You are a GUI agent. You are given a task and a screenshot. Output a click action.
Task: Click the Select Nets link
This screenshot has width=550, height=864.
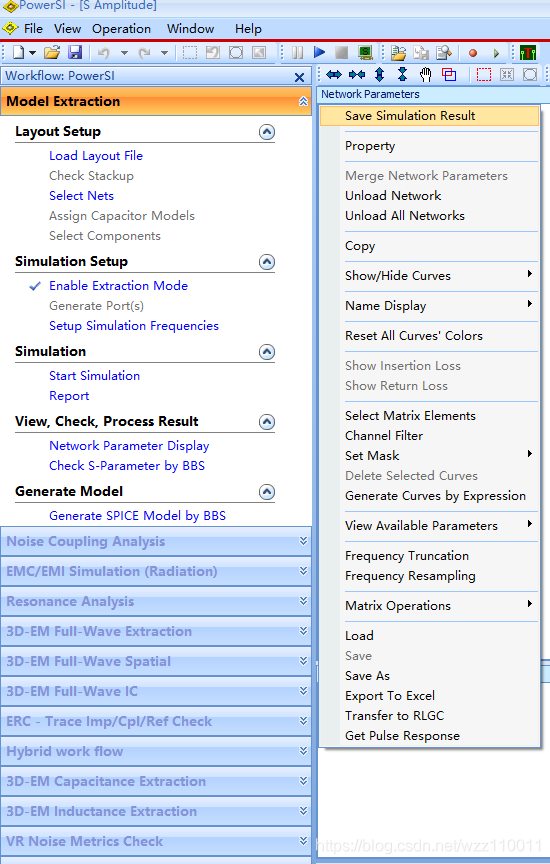(x=82, y=196)
